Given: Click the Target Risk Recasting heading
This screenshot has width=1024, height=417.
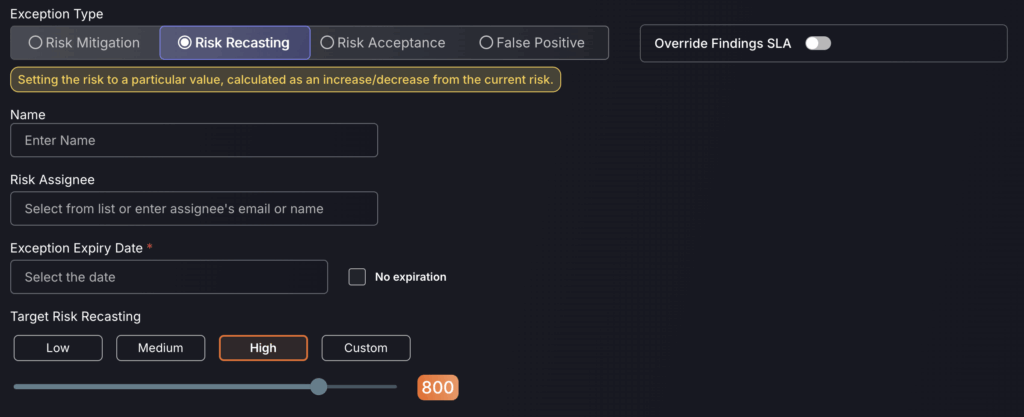Looking at the screenshot, I should [75, 316].
